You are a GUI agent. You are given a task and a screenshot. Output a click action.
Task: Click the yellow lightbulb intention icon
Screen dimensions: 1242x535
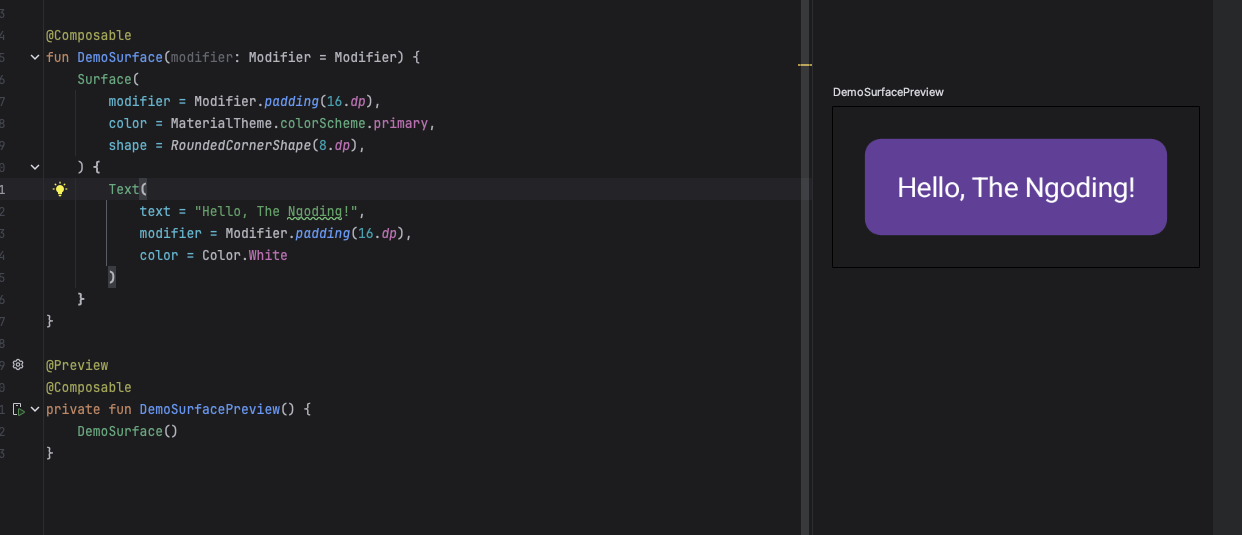60,189
